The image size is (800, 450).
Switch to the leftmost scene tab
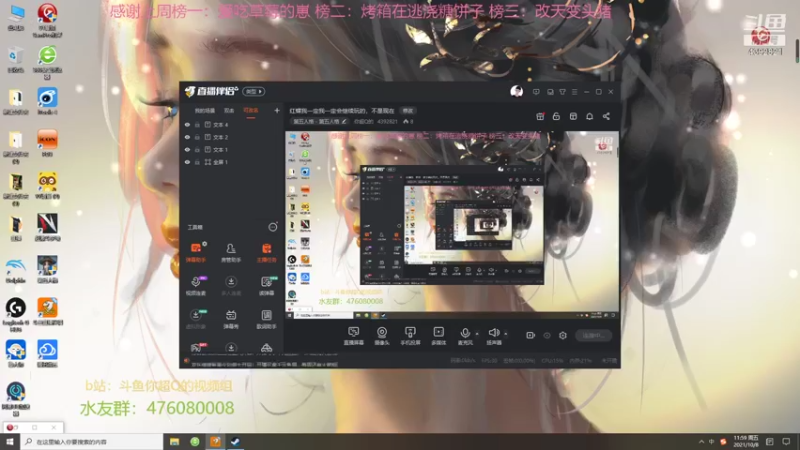coord(205,110)
